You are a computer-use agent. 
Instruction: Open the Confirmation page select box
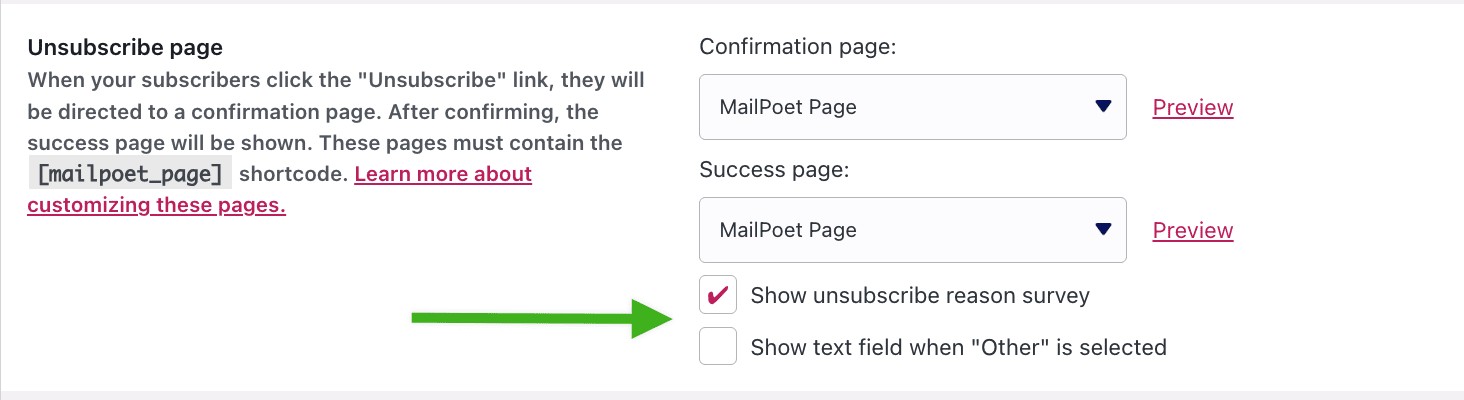913,107
